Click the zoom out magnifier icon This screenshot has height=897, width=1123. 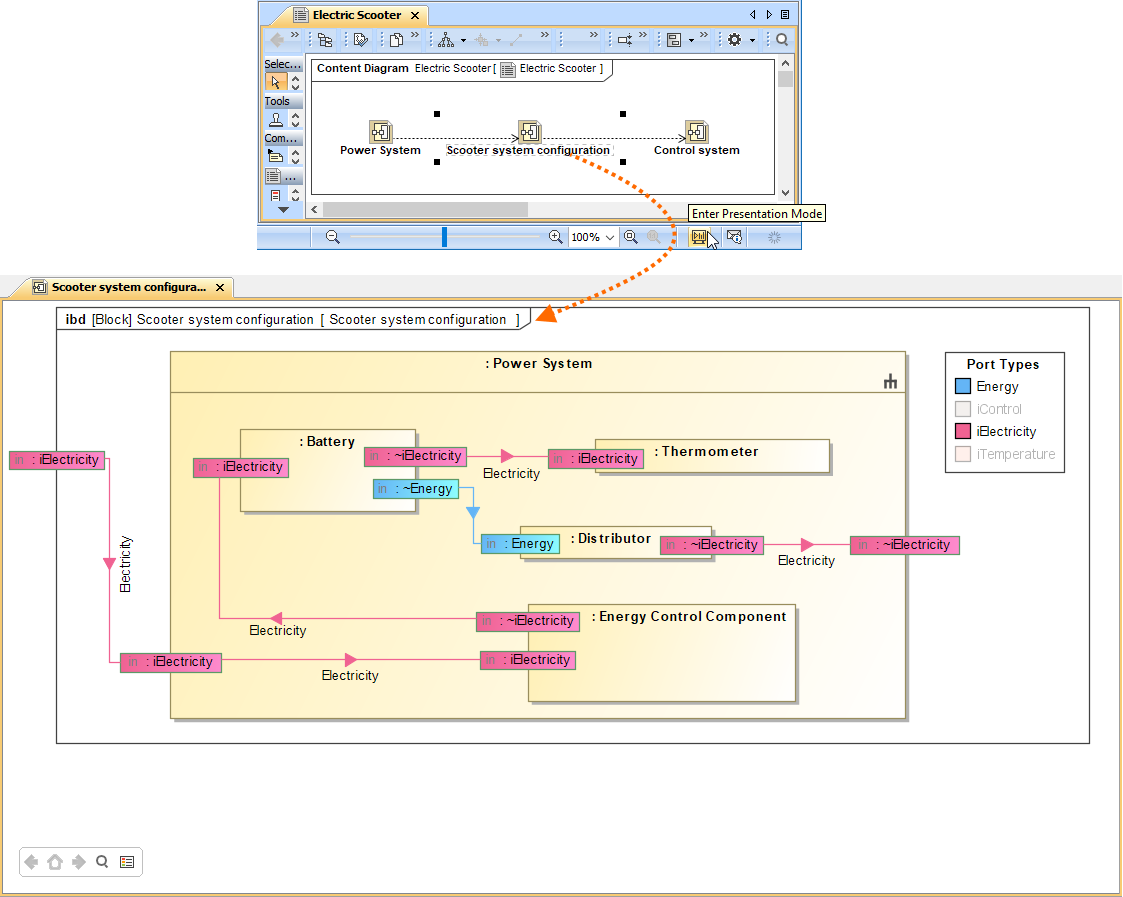333,237
